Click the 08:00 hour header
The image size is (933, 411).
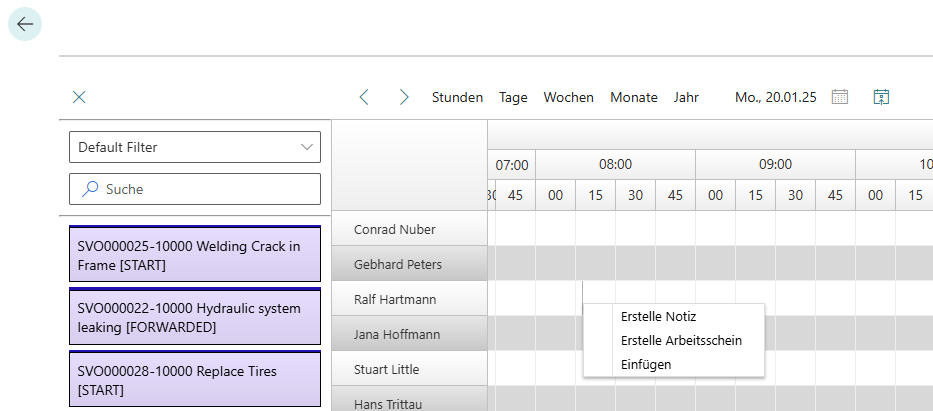tap(615, 165)
